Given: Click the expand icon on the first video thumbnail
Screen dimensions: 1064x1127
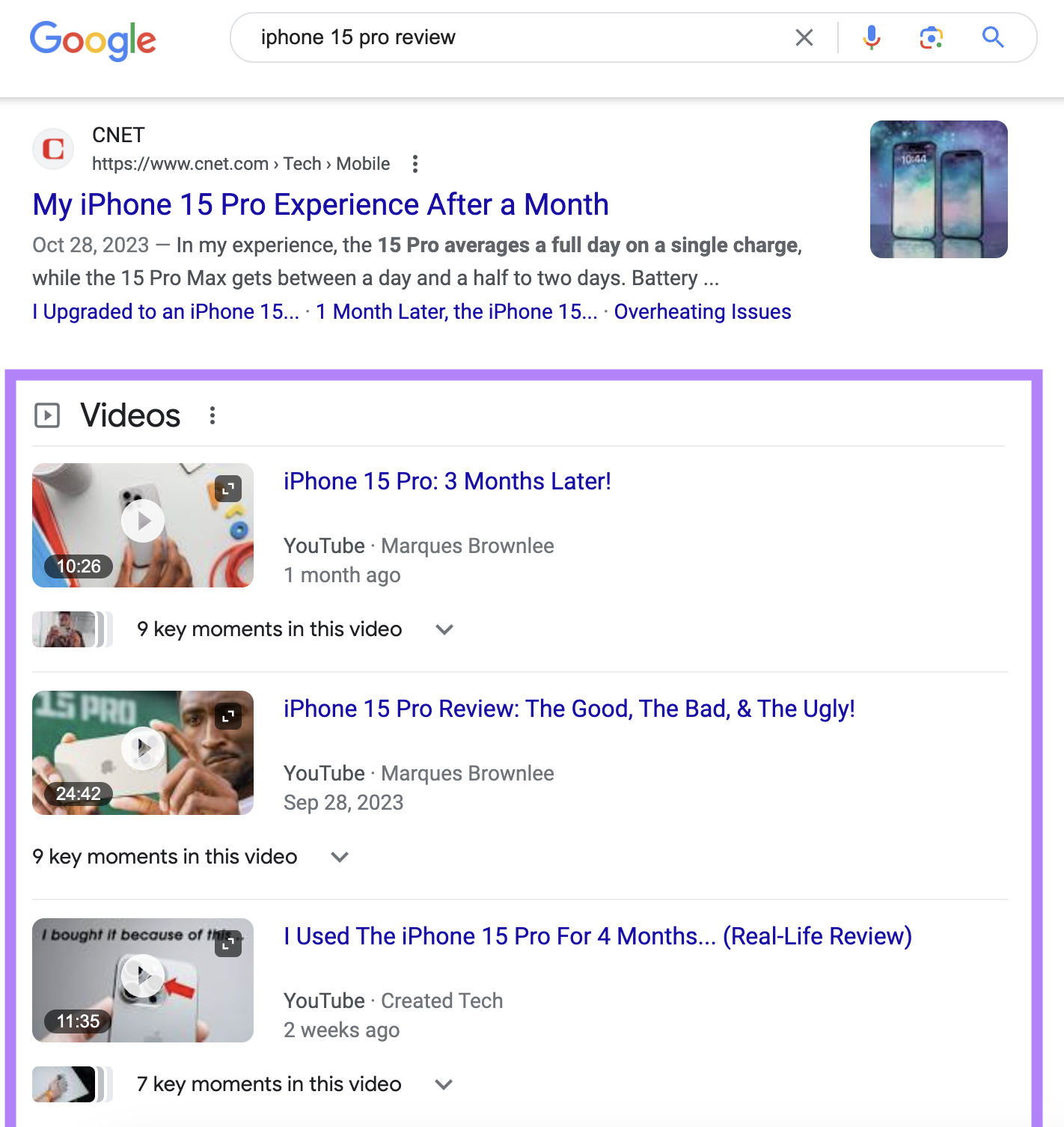Looking at the screenshot, I should (228, 488).
